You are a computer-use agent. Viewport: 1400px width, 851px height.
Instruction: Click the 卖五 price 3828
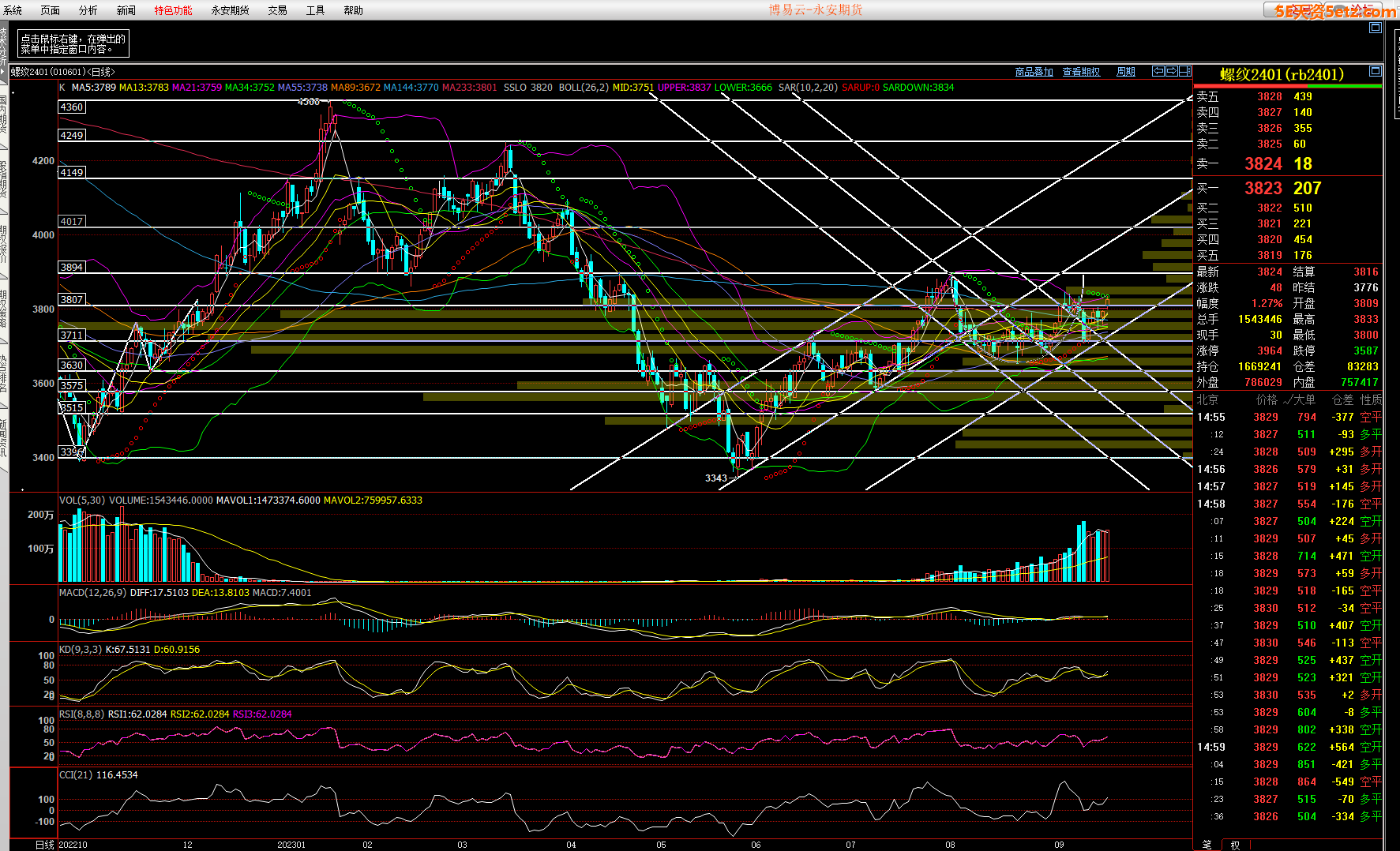pos(1270,97)
